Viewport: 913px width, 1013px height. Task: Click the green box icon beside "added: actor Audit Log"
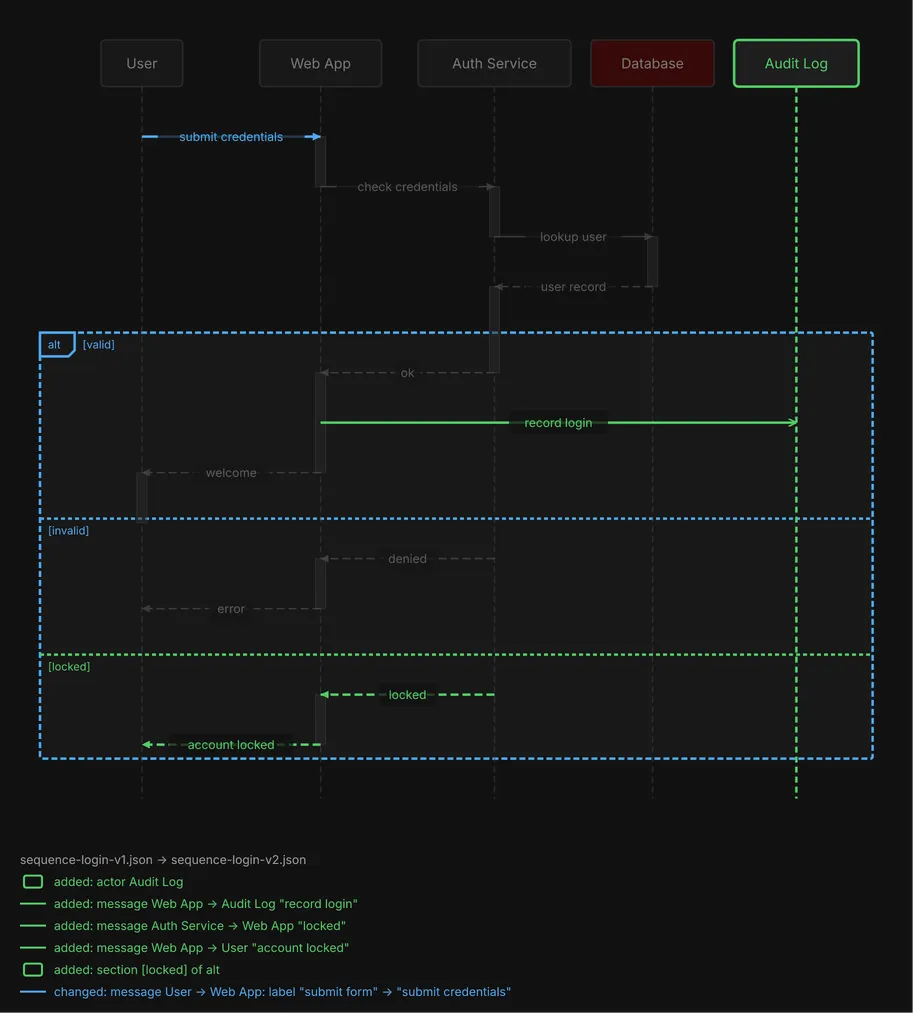33,881
